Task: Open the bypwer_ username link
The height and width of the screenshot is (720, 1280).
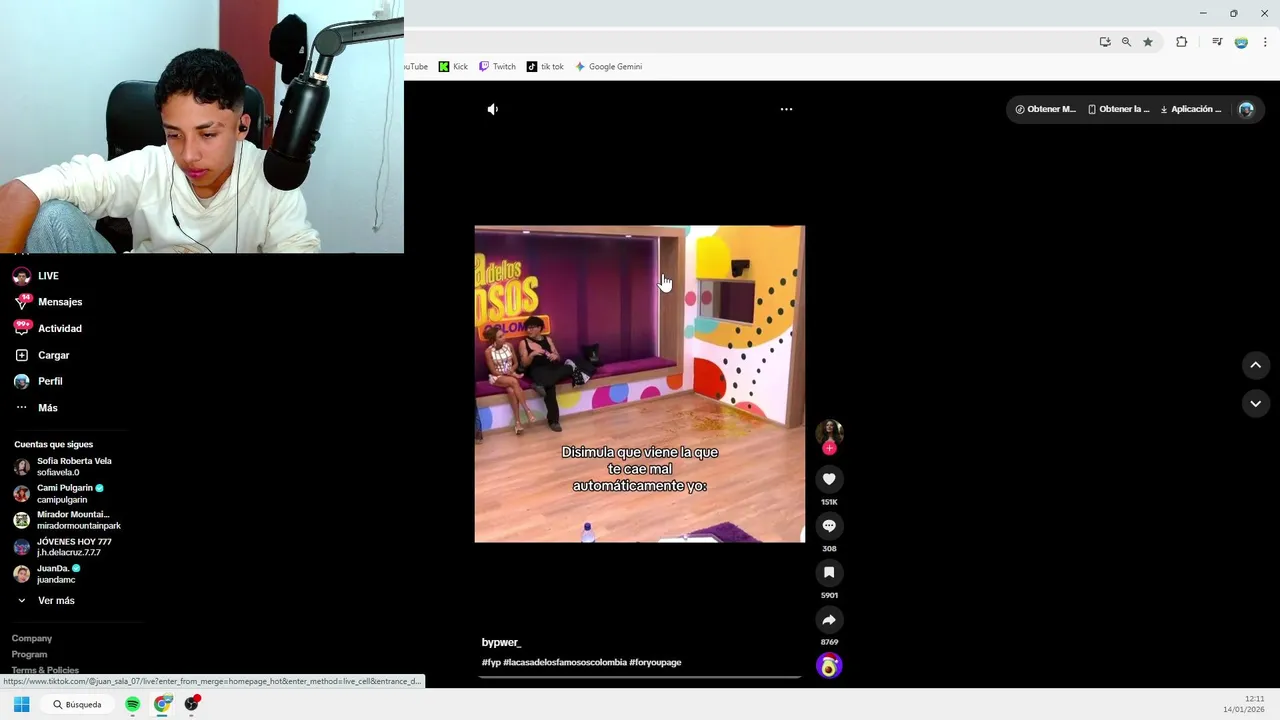Action: [x=501, y=642]
